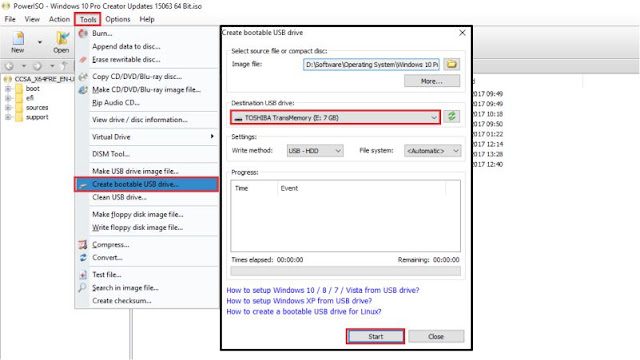Viewport: 640px width, 360px height.
Task: Open the View menu
Action: (32, 19)
